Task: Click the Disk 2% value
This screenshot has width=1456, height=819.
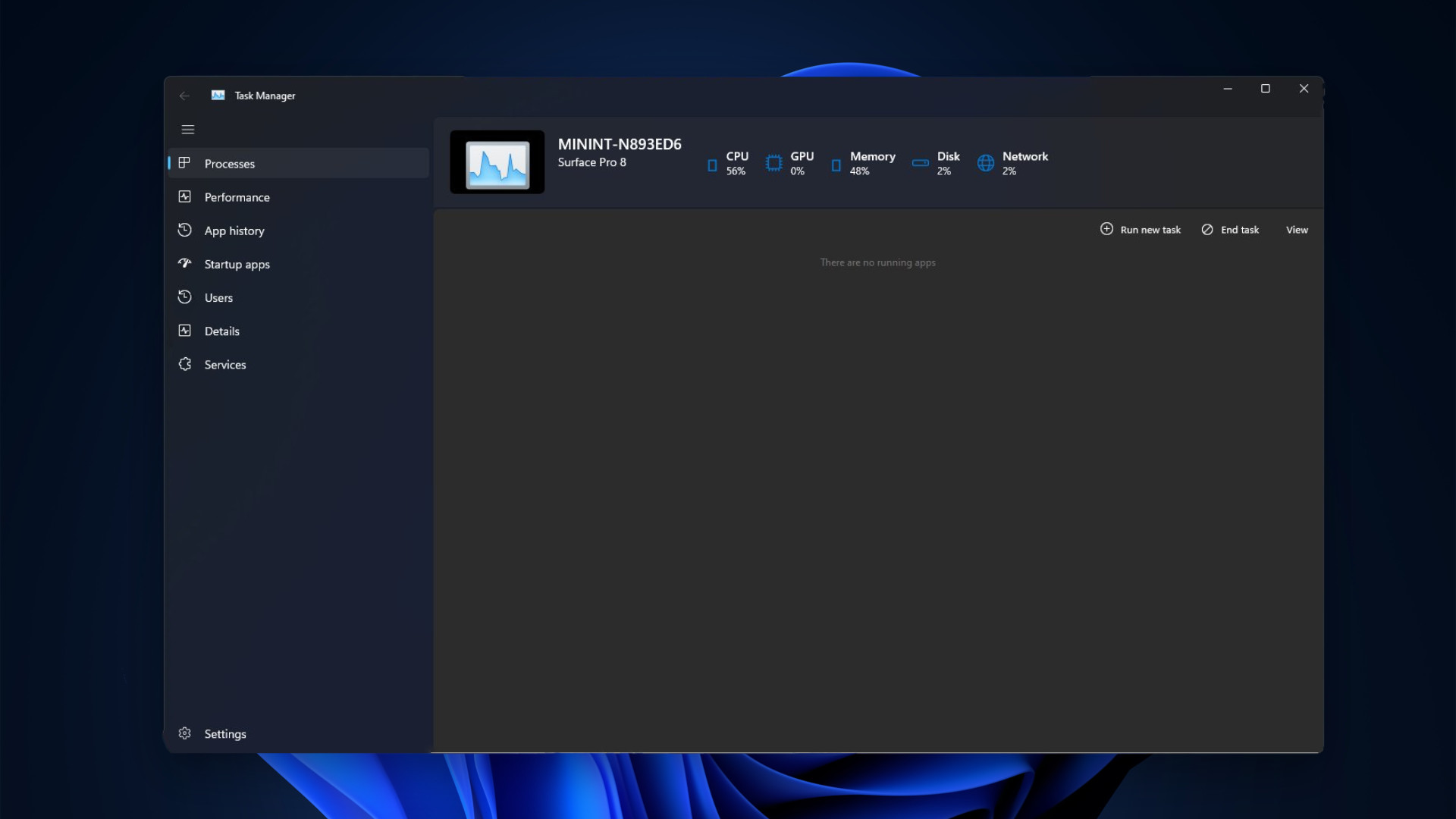Action: click(x=943, y=171)
